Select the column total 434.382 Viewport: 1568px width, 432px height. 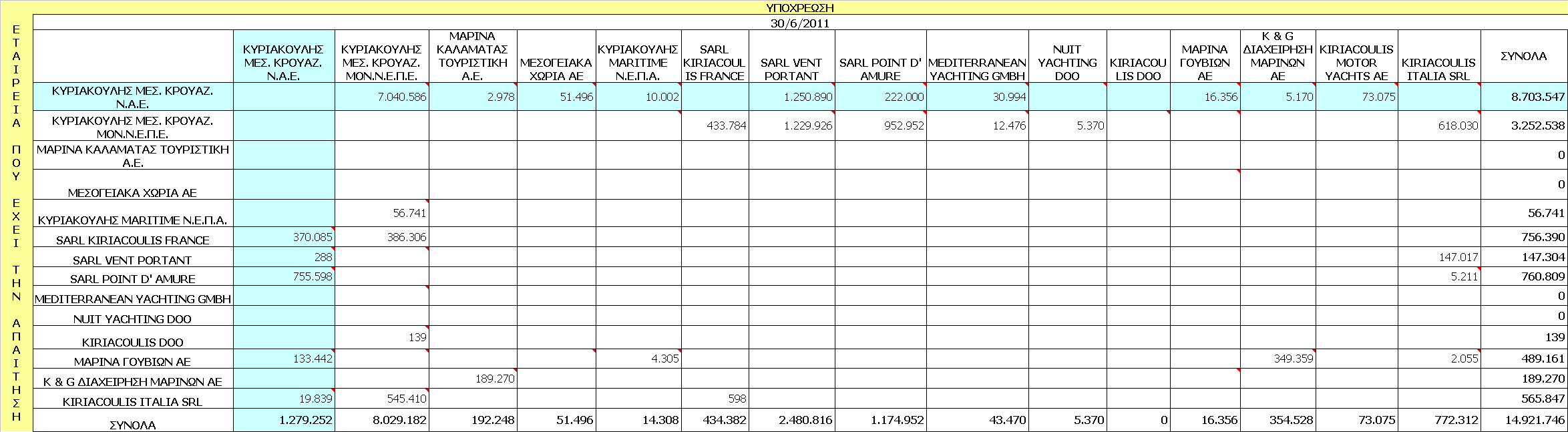click(715, 420)
